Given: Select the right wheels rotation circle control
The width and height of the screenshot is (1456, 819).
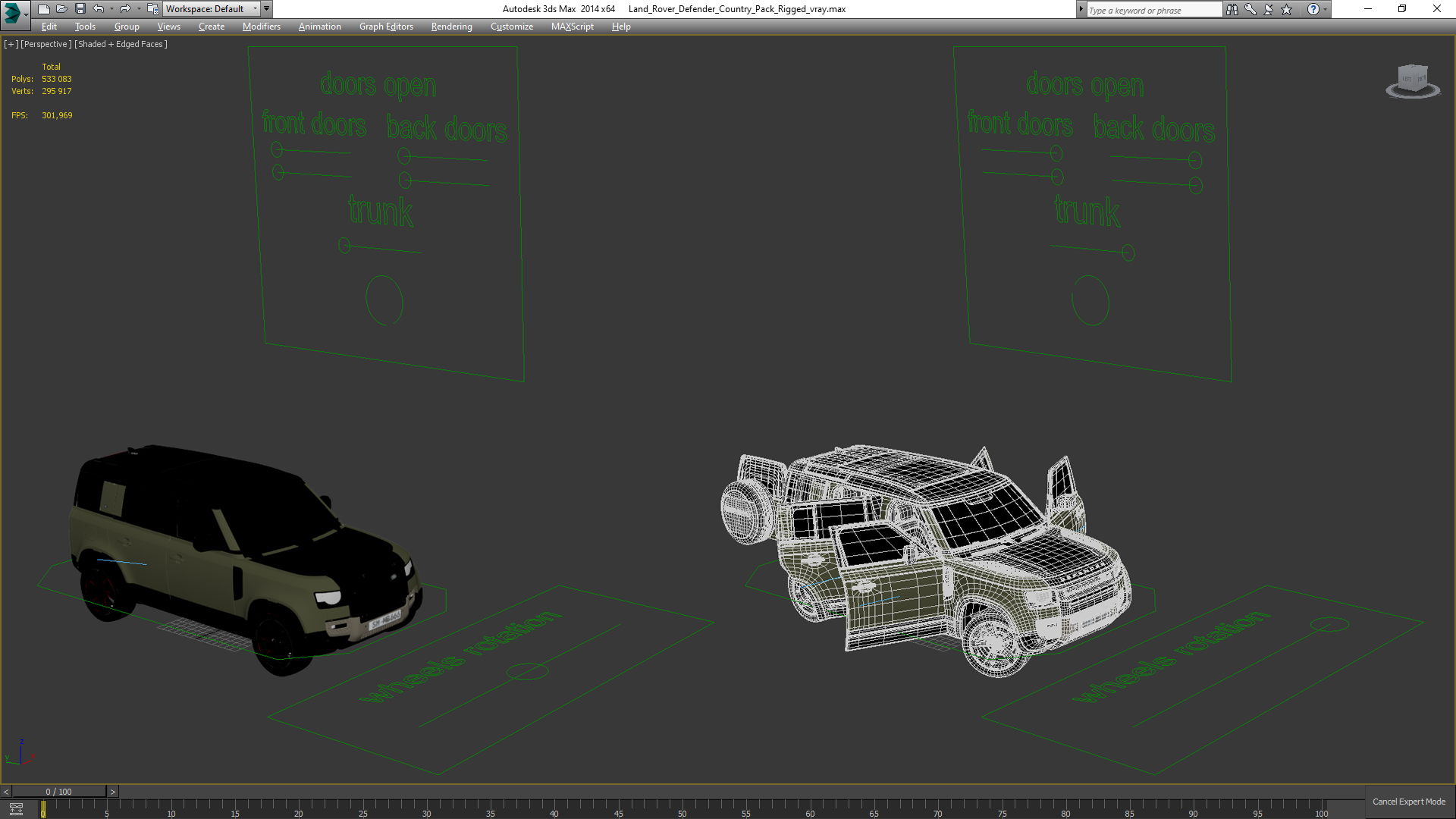Looking at the screenshot, I should point(1330,625).
